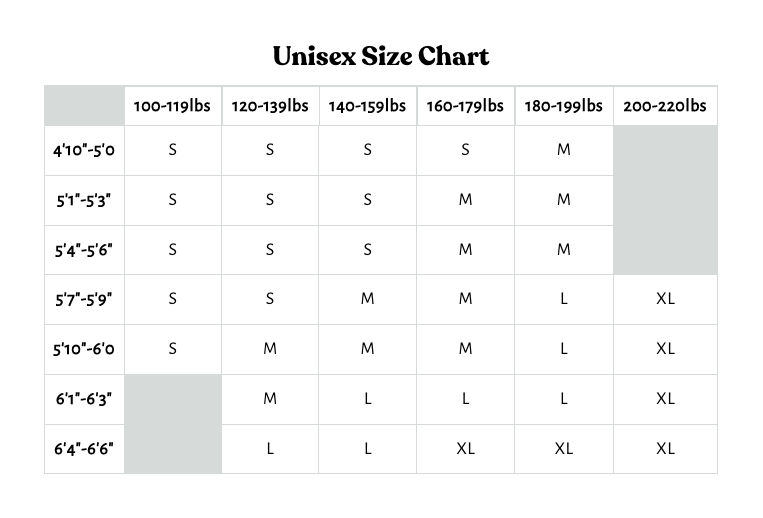
Task: Click the 6'1"-6'3" height row label
Action: 84,399
